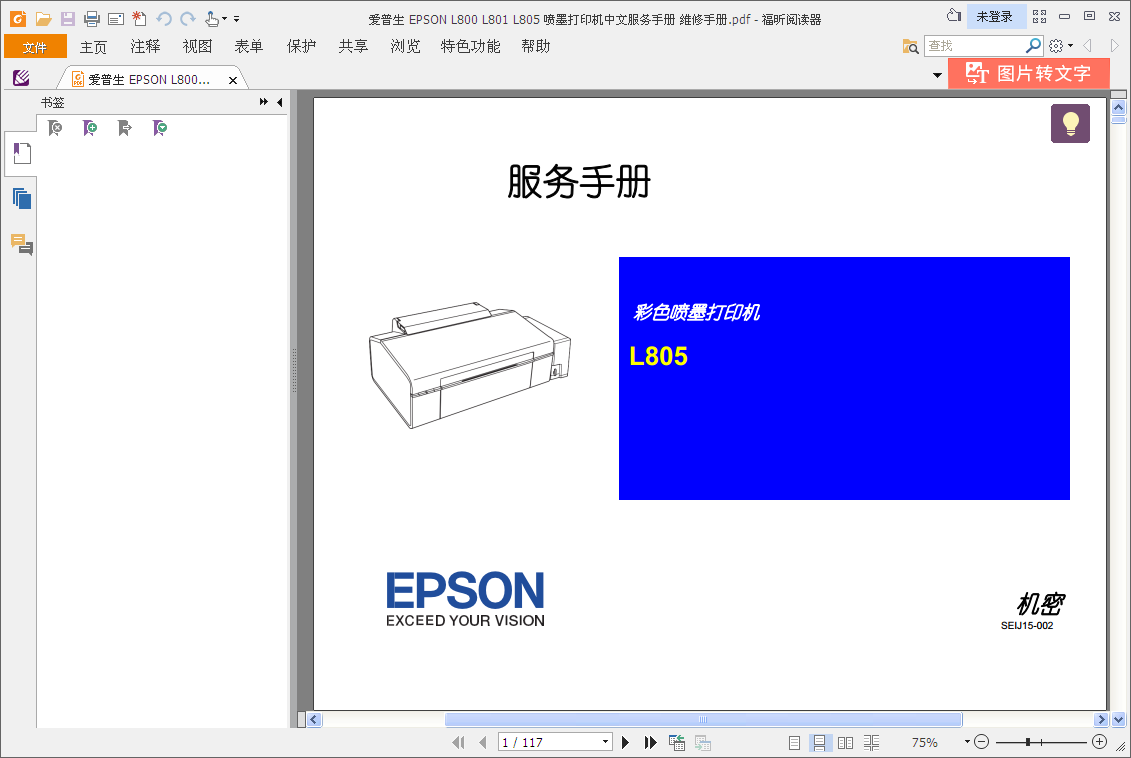The height and width of the screenshot is (758, 1131).
Task: Click the lightbulb tips icon
Action: pyautogui.click(x=1070, y=123)
